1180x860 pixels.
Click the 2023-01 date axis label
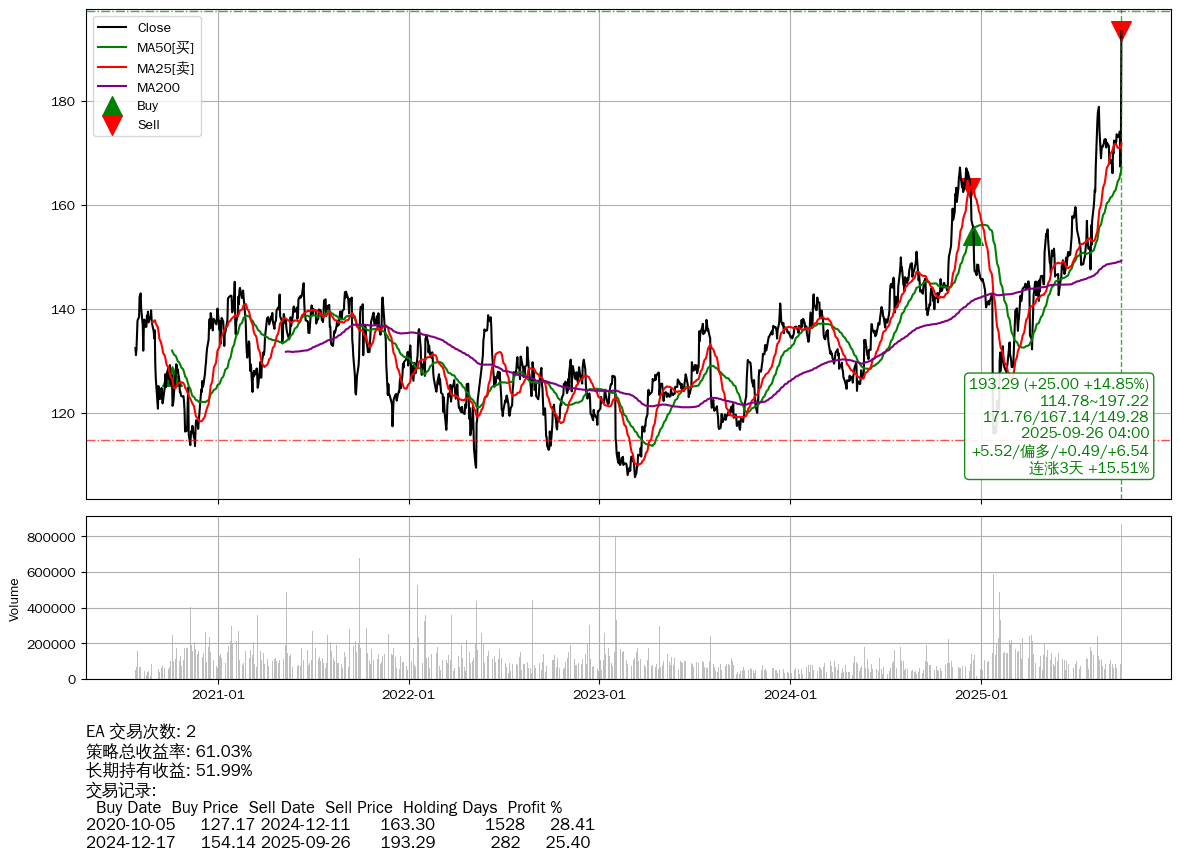pos(600,694)
